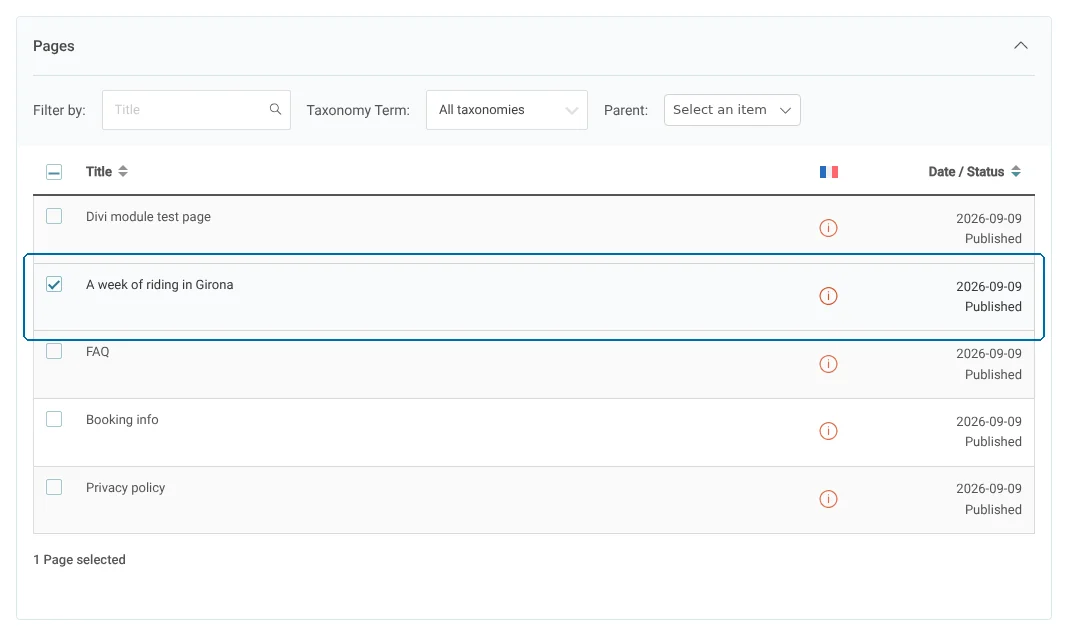Screen dimensions: 1068x636
Task: Select the Booking info page checkbox
Action: pyautogui.click(x=54, y=419)
